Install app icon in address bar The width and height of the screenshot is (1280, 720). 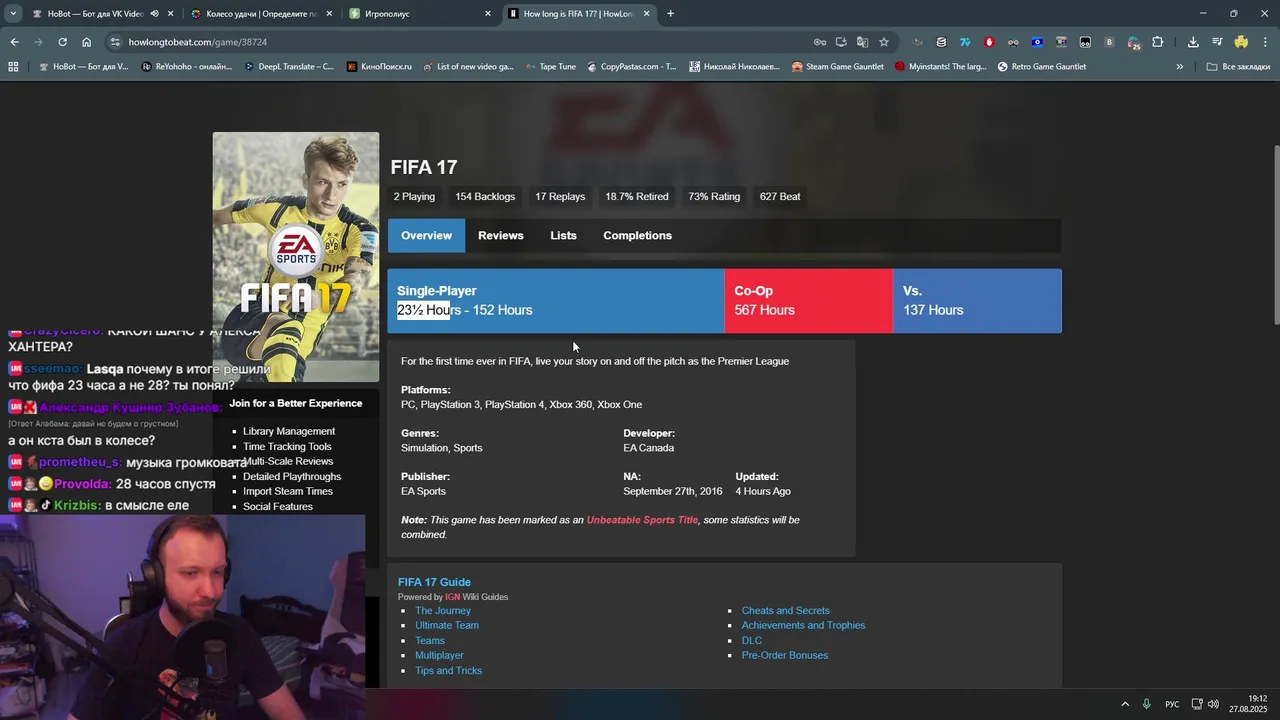click(x=841, y=42)
